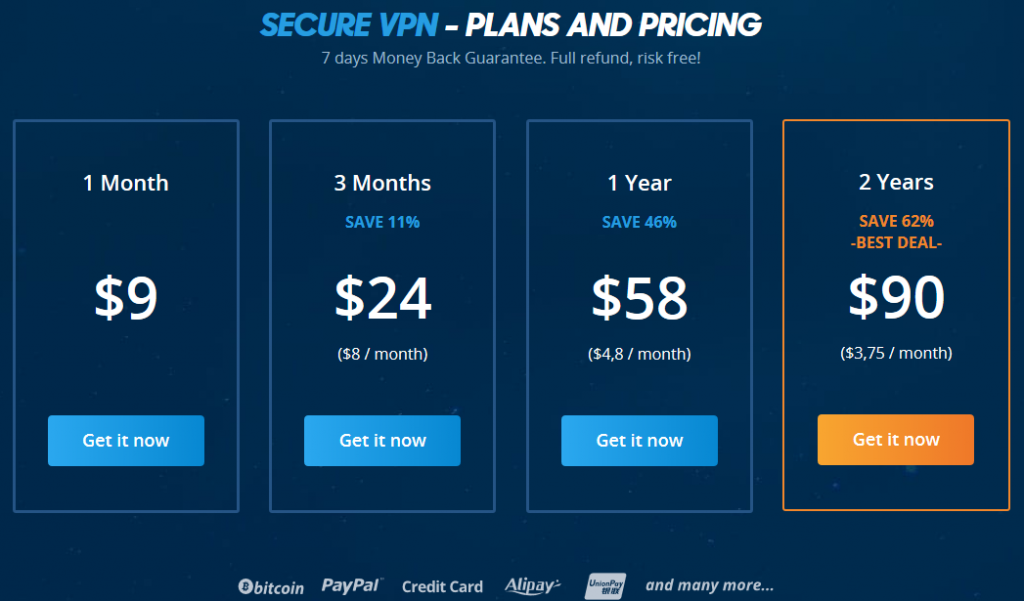Select the $90 price in the 2 Years card

[896, 297]
